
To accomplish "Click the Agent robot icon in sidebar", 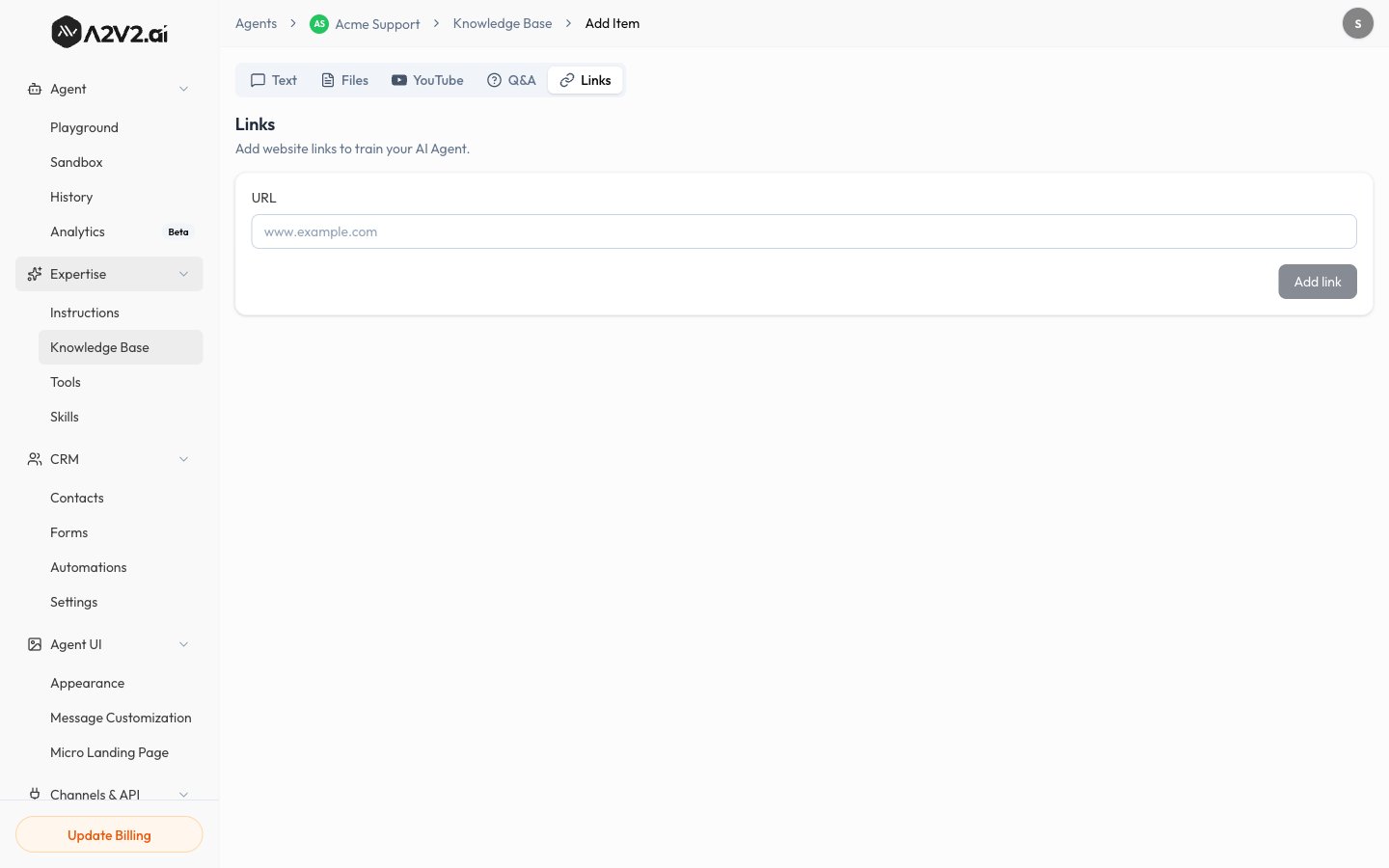I will pyautogui.click(x=35, y=89).
